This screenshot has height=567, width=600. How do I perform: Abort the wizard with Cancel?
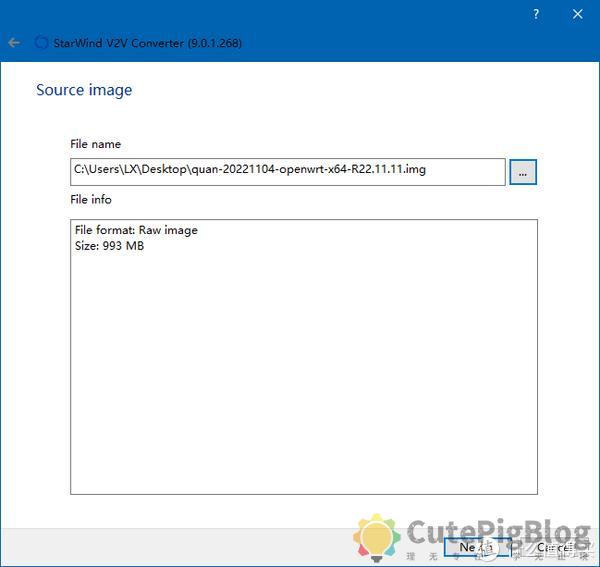pos(556,547)
